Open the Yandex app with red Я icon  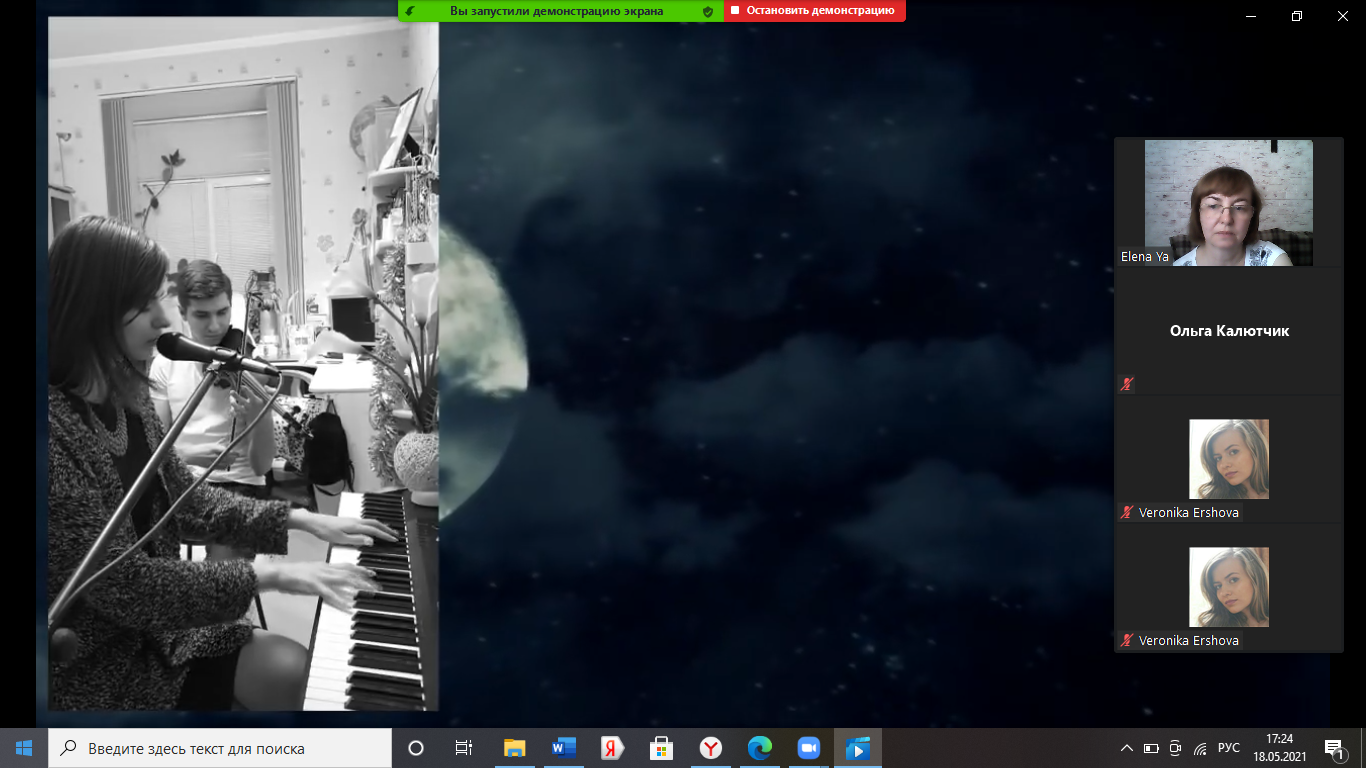tap(613, 748)
